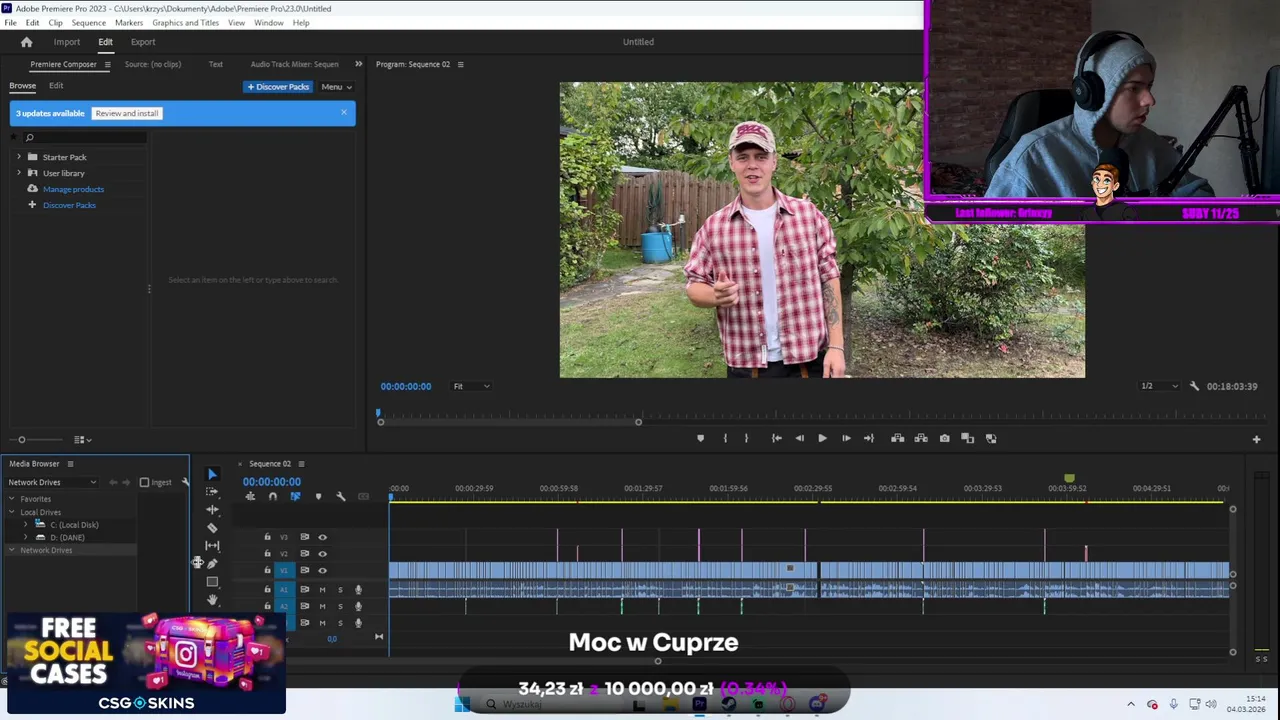Viewport: 1280px width, 720px height.
Task: Enable voice-over record on A1
Action: coord(358,589)
